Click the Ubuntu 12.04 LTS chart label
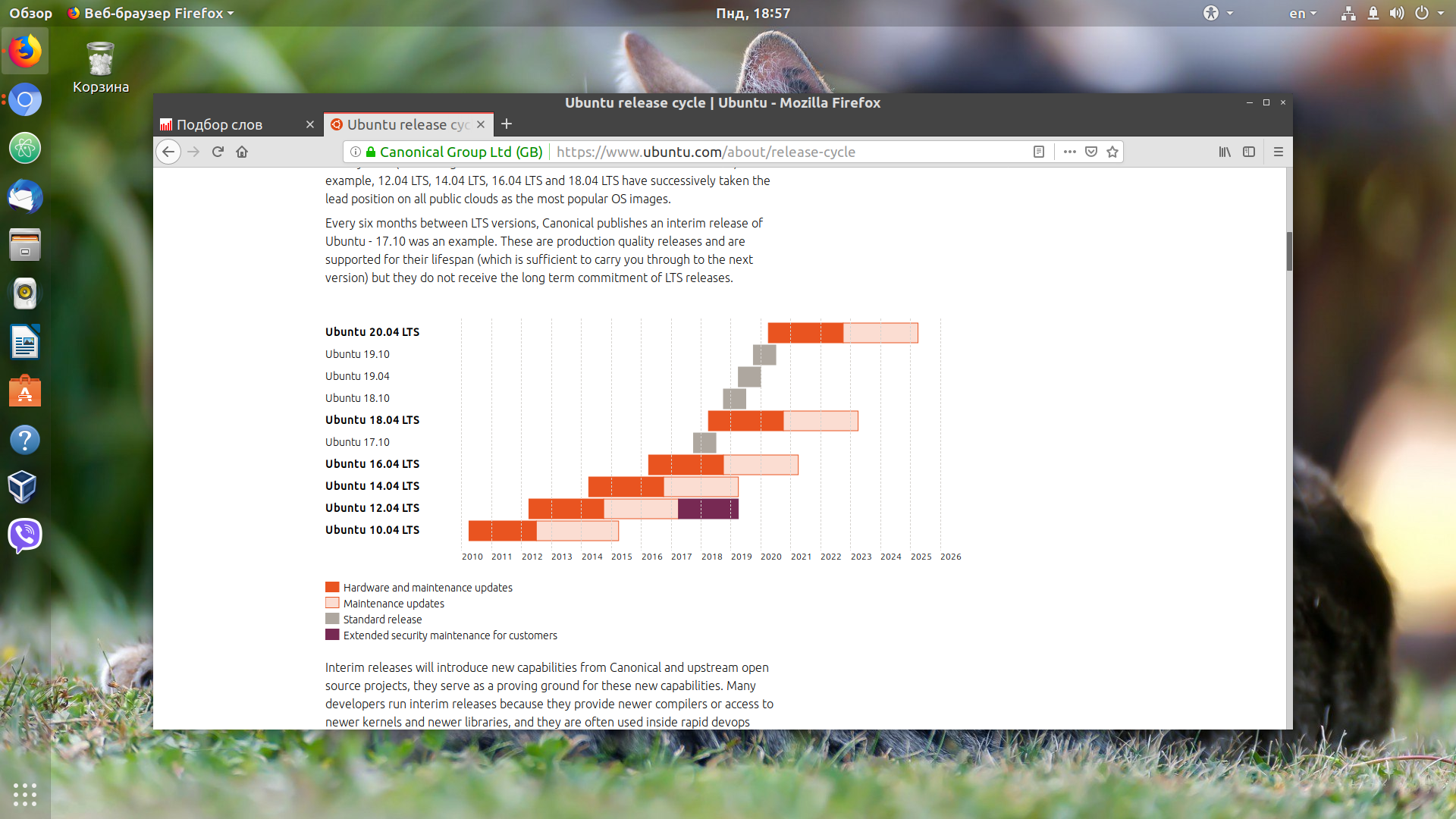This screenshot has width=1456, height=819. tap(372, 508)
